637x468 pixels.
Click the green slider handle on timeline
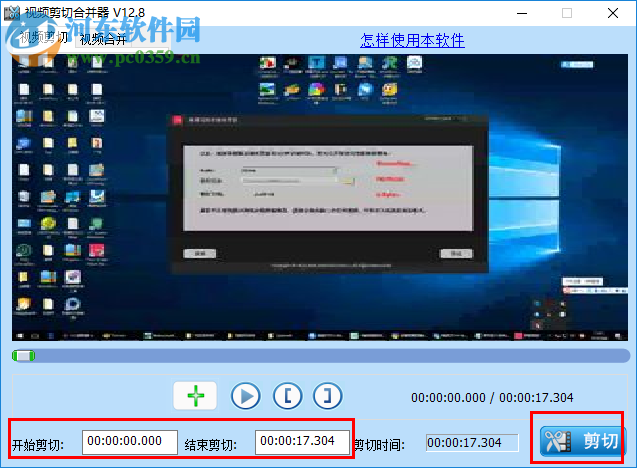pyautogui.click(x=24, y=356)
